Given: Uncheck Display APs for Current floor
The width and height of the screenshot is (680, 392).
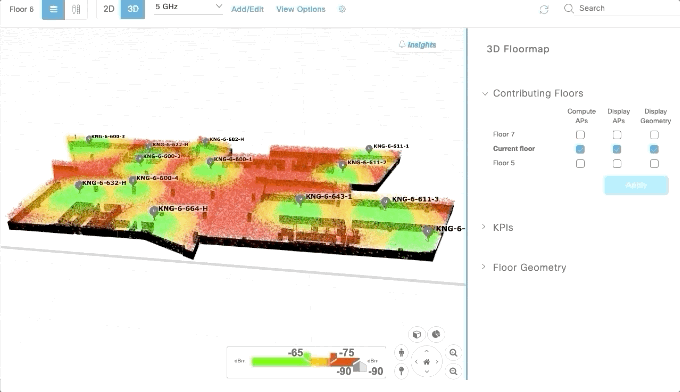Looking at the screenshot, I should [x=617, y=149].
